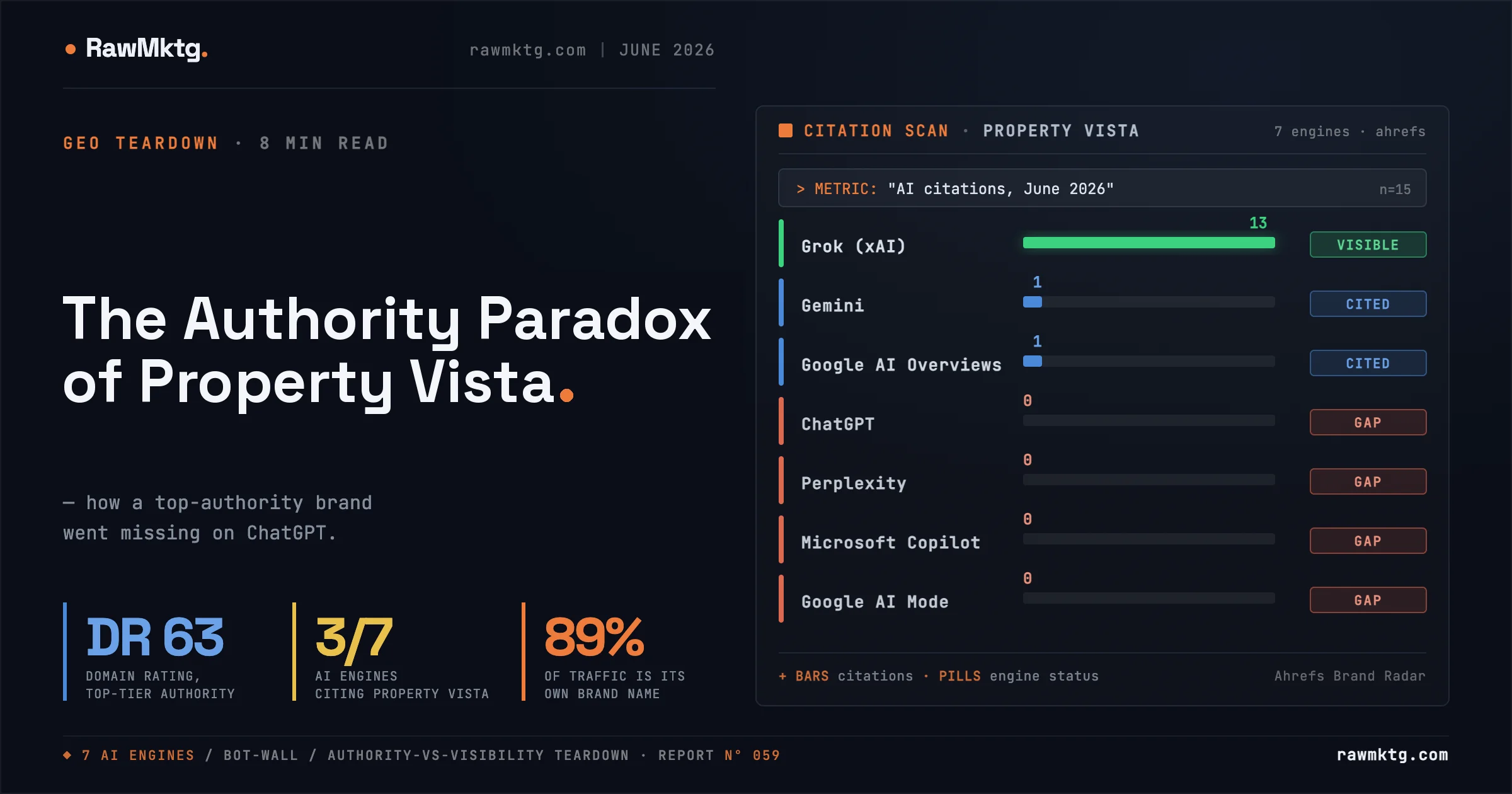The image size is (1512, 794).
Task: Click the METRIC query field
Action: tap(1102, 188)
